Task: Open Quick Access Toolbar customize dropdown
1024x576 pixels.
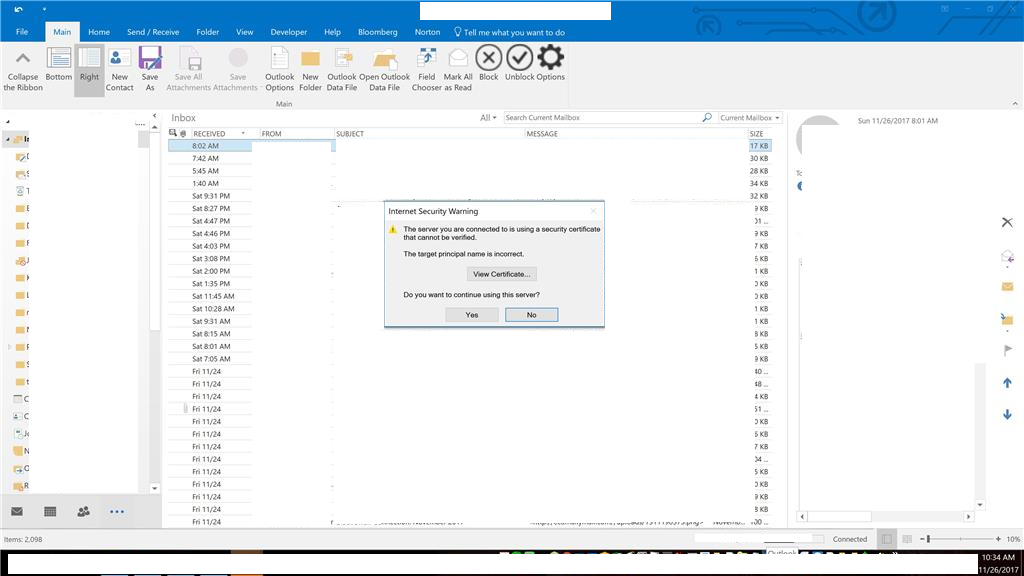Action: [44, 9]
